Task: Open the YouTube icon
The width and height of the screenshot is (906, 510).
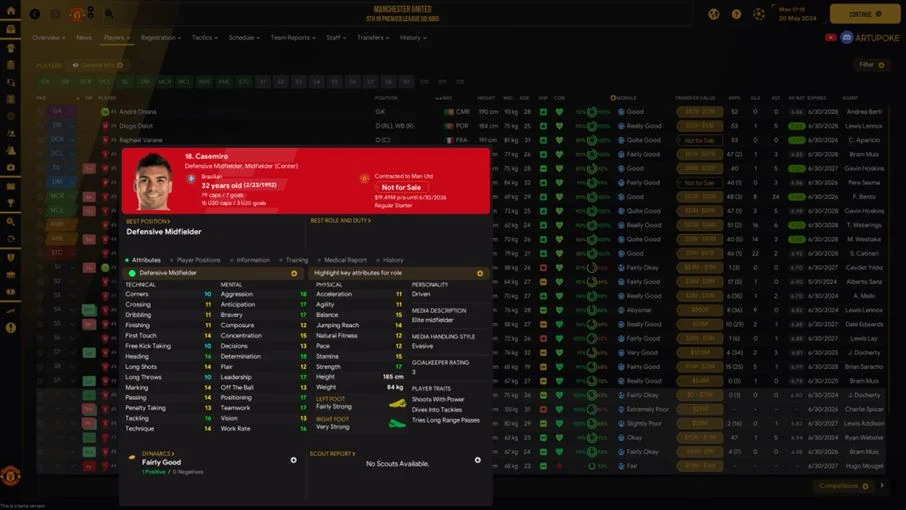Action: coord(830,38)
